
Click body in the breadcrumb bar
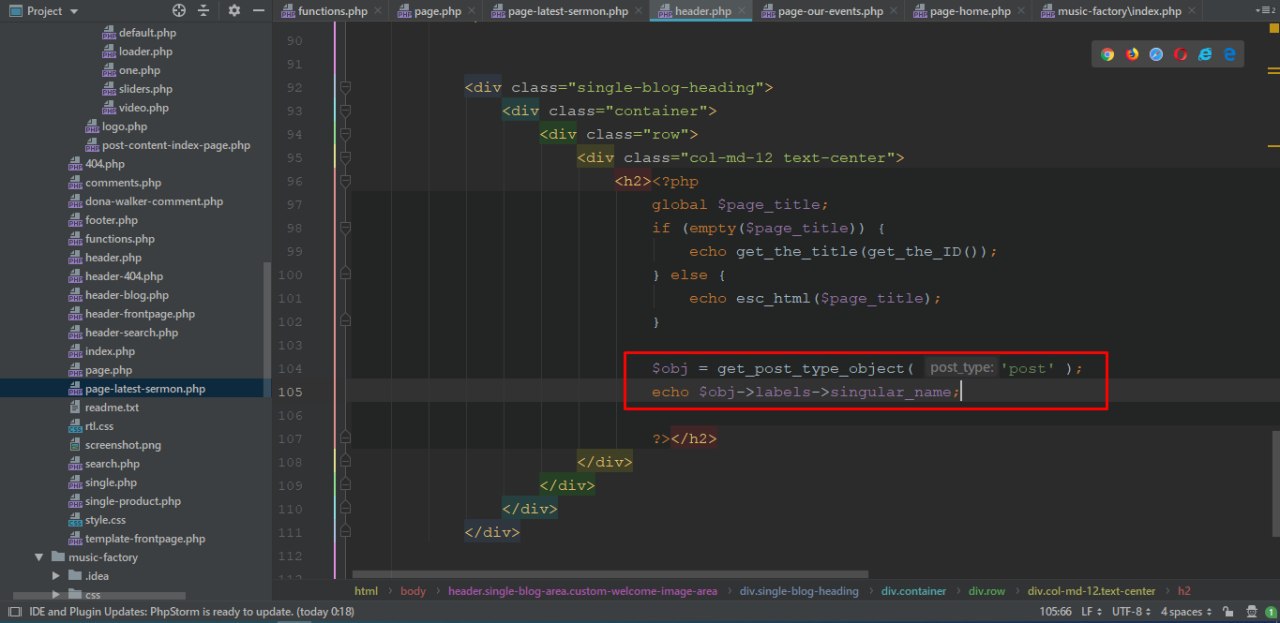point(413,591)
